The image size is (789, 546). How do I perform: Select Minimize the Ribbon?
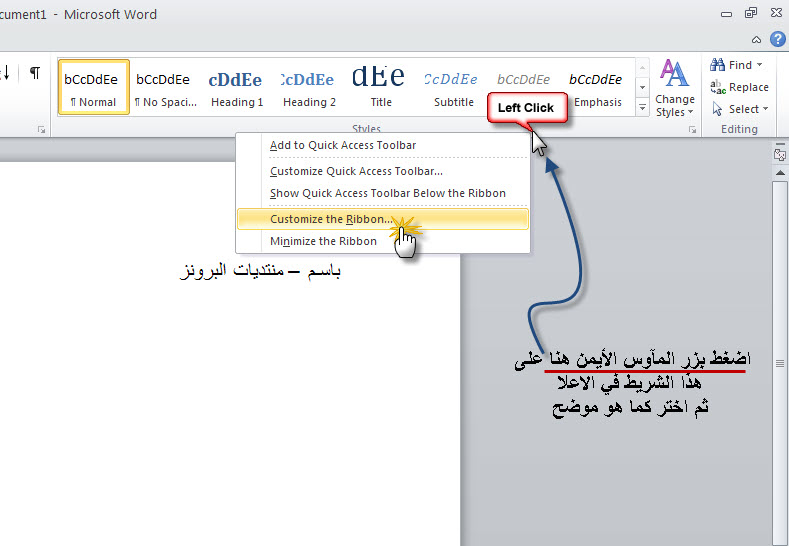[x=383, y=241]
